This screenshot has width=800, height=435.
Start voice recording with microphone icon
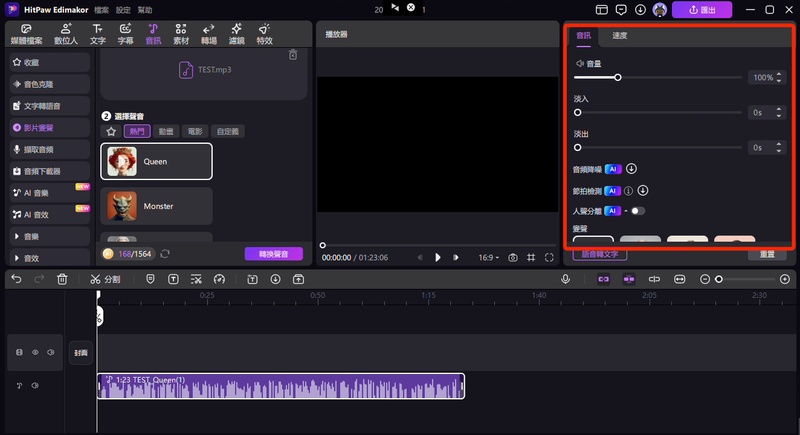click(565, 279)
